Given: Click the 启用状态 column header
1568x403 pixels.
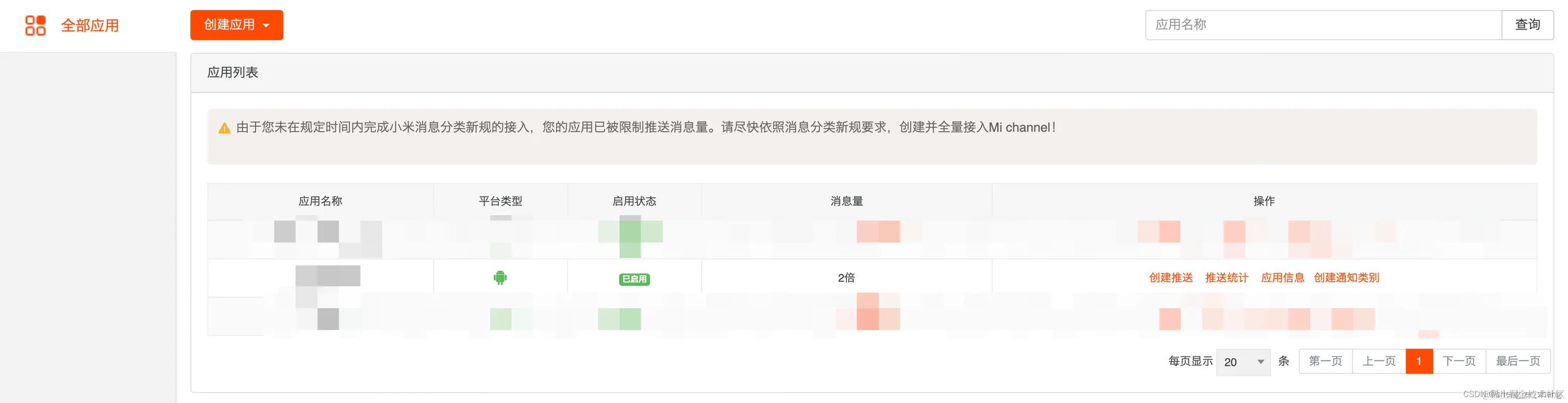Looking at the screenshot, I should [x=634, y=201].
